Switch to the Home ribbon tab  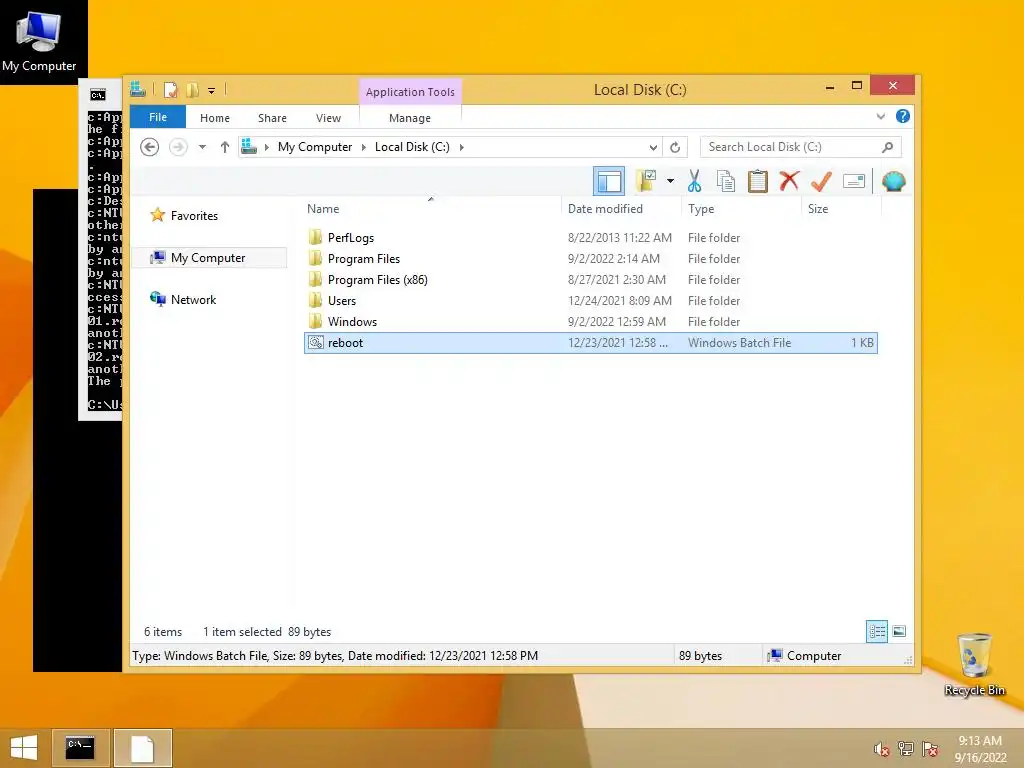(215, 118)
